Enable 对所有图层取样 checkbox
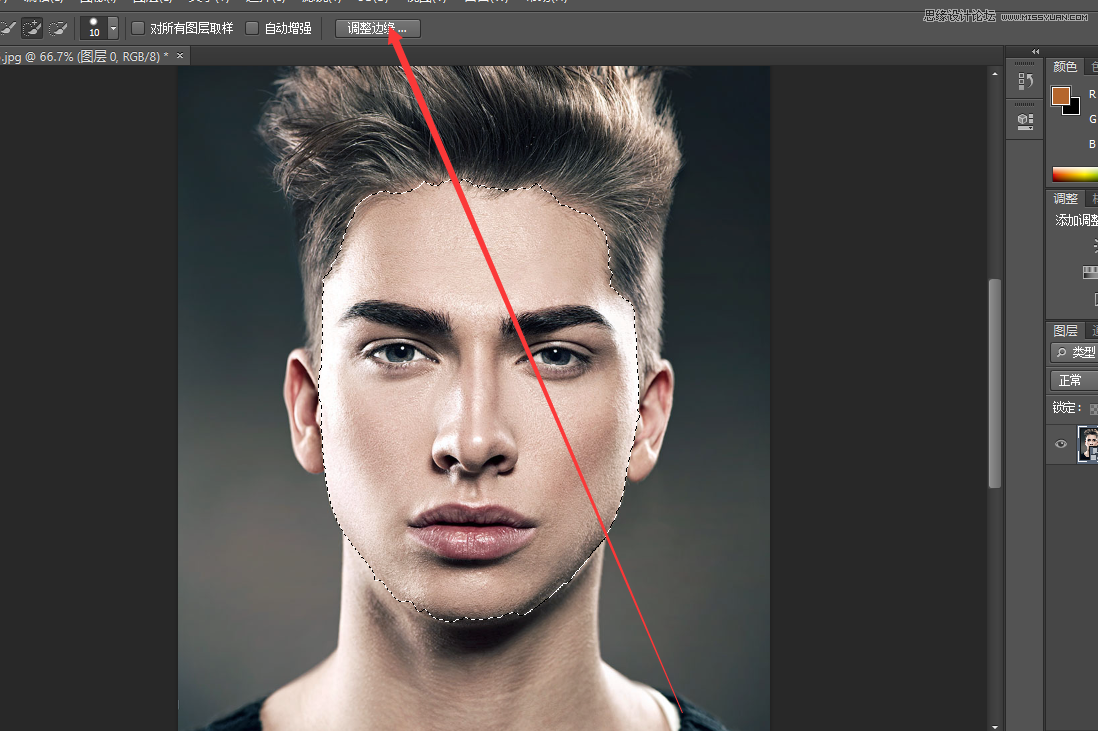The width and height of the screenshot is (1098, 731). point(138,28)
